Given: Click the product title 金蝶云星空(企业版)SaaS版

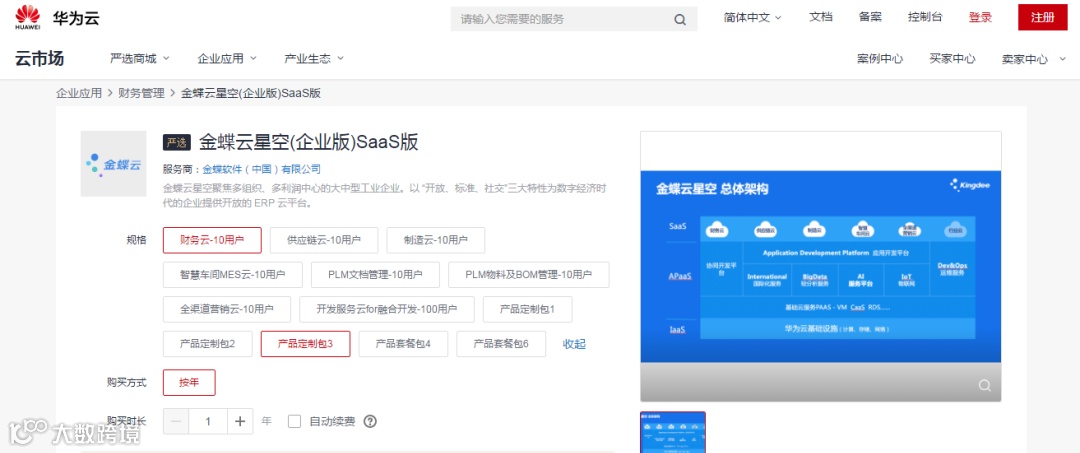Looking at the screenshot, I should pyautogui.click(x=309, y=143).
